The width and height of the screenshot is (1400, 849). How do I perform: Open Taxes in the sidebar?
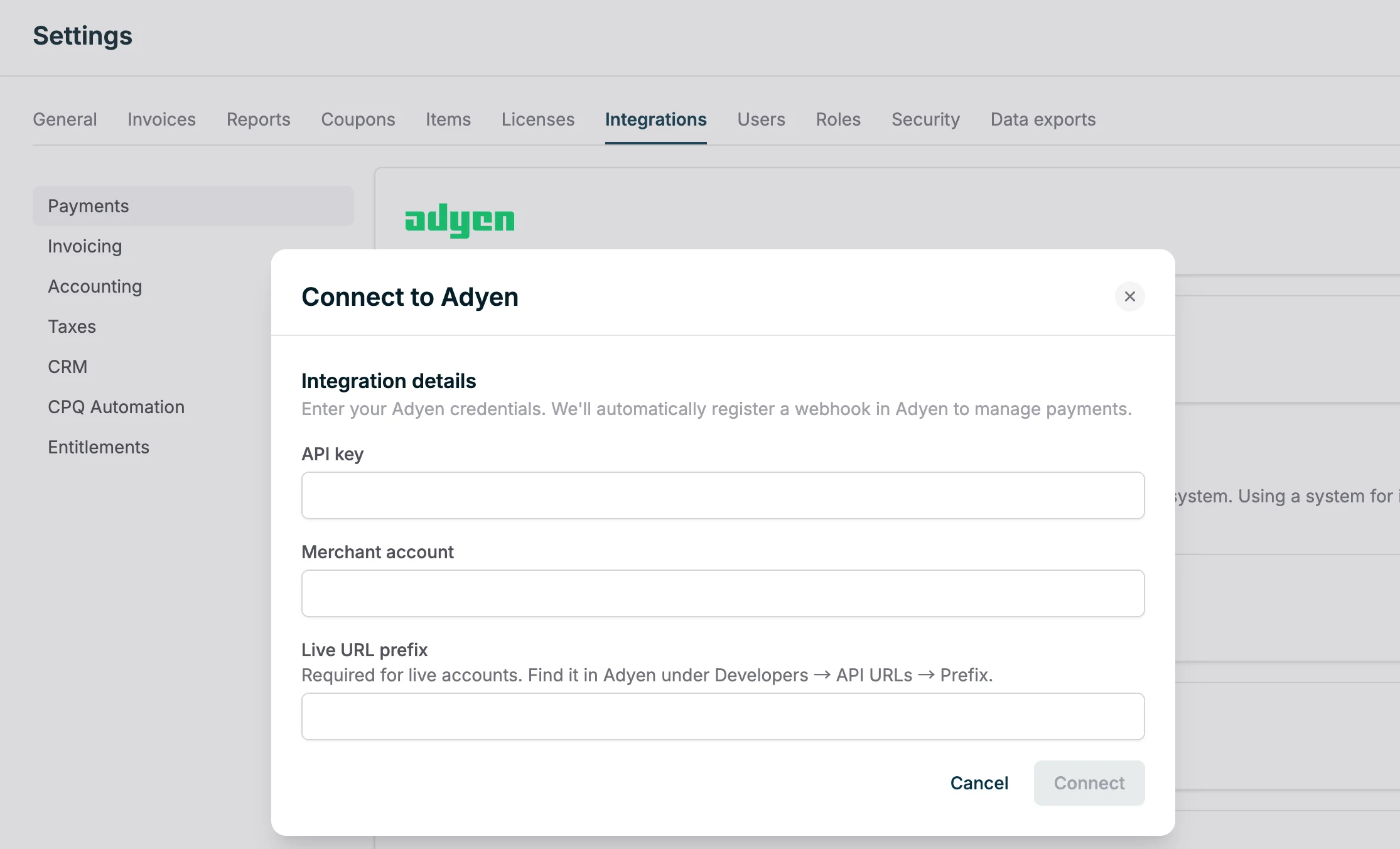(72, 327)
